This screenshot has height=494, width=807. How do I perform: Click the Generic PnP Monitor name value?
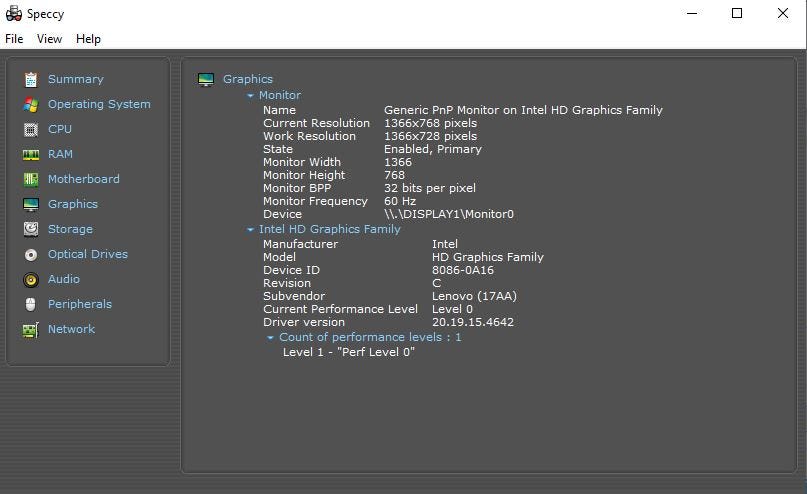[523, 110]
